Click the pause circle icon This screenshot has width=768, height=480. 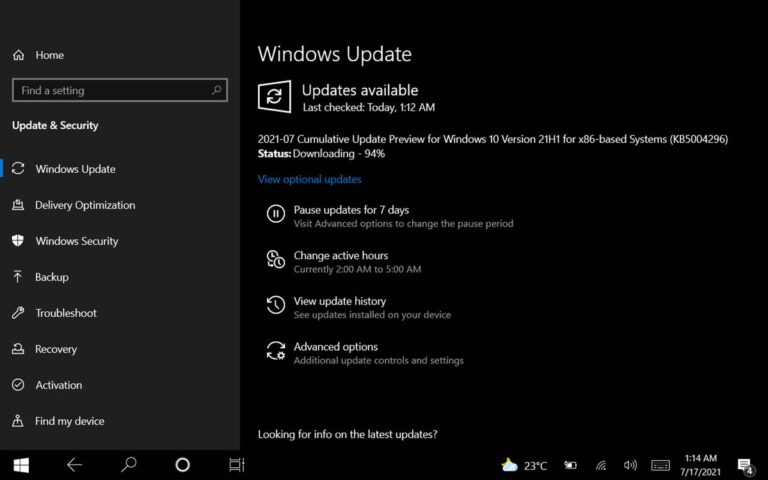pyautogui.click(x=276, y=214)
